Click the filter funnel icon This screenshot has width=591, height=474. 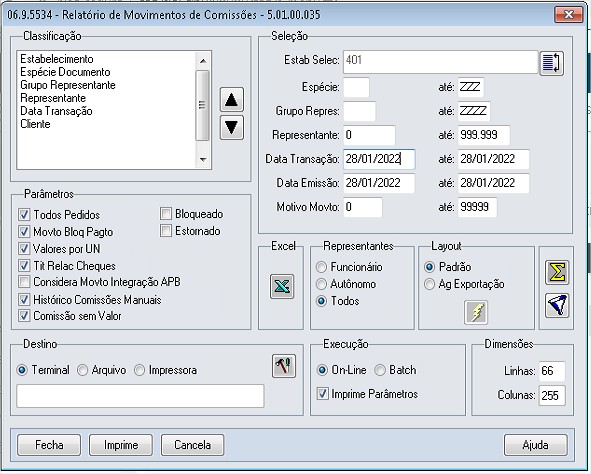[557, 305]
